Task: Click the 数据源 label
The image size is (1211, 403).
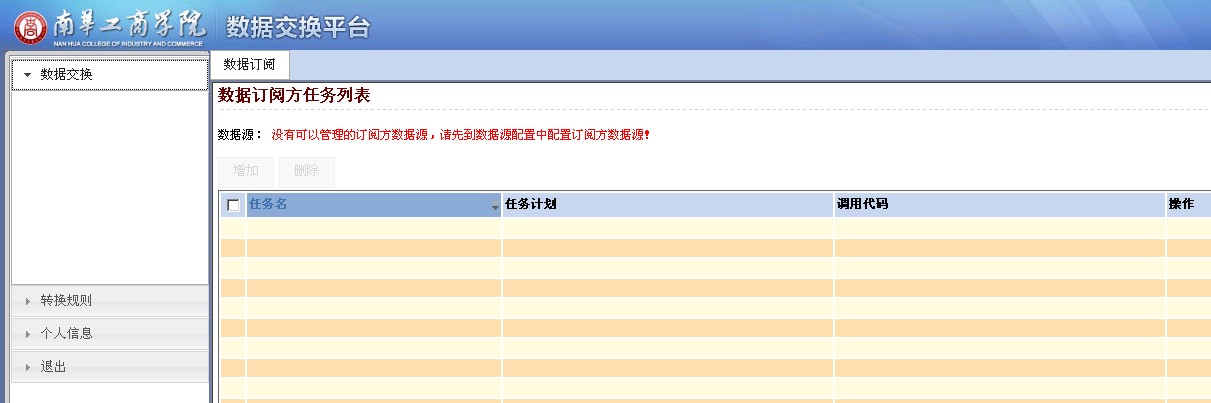Action: (x=239, y=134)
